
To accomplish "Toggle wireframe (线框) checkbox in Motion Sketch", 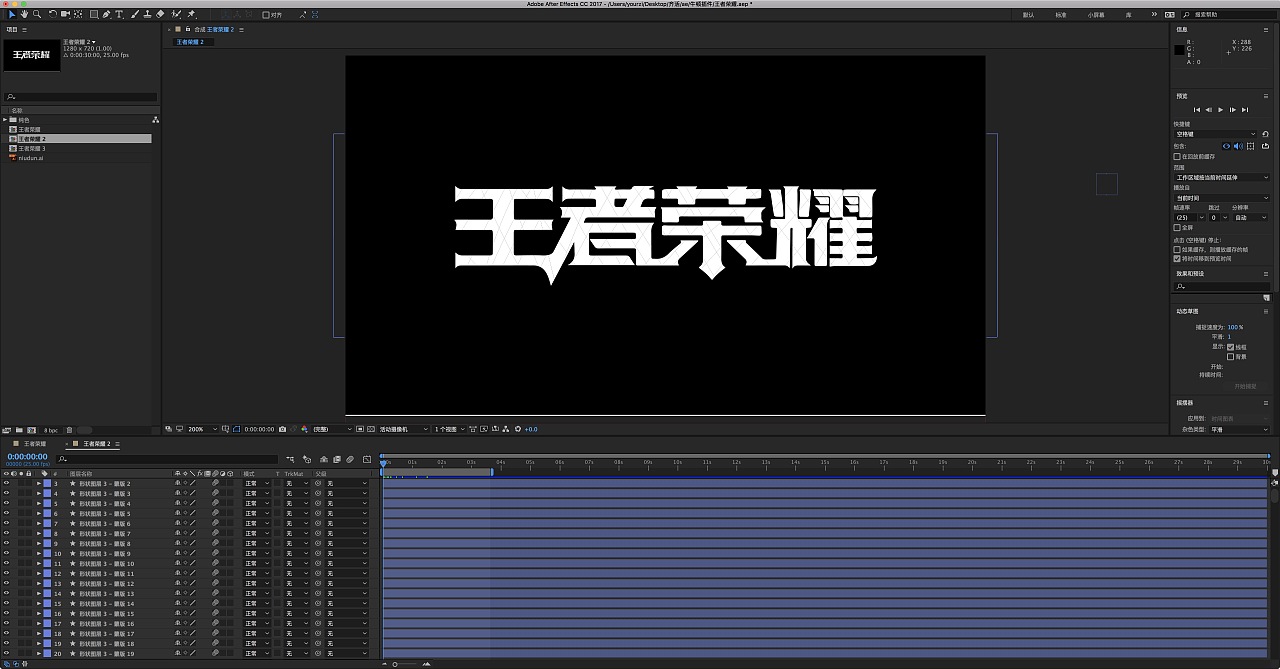I will (x=1230, y=347).
